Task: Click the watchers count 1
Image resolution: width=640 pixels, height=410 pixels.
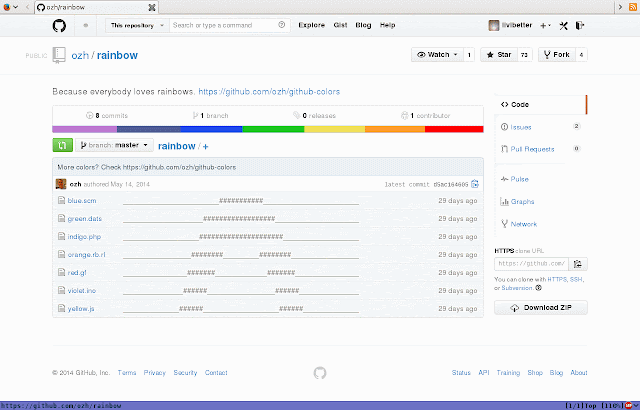Action: (469, 55)
